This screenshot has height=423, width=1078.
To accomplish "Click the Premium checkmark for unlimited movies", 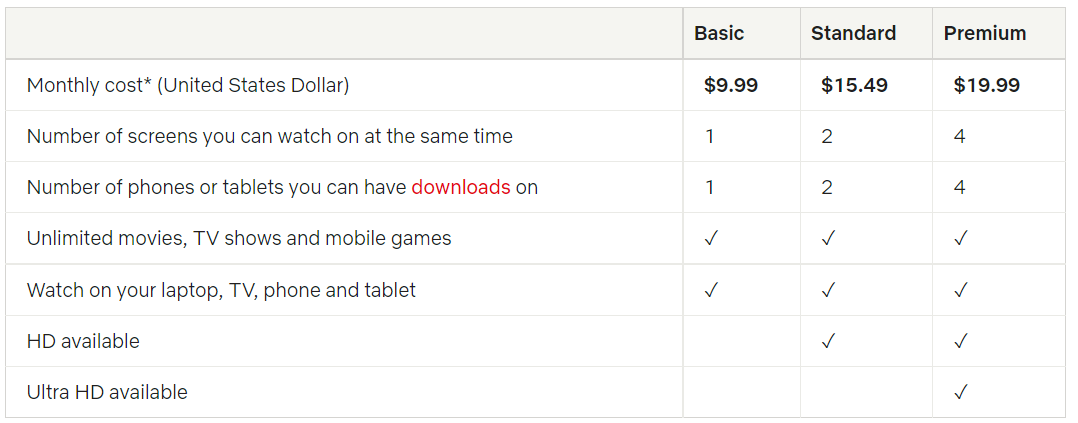I will coord(960,238).
